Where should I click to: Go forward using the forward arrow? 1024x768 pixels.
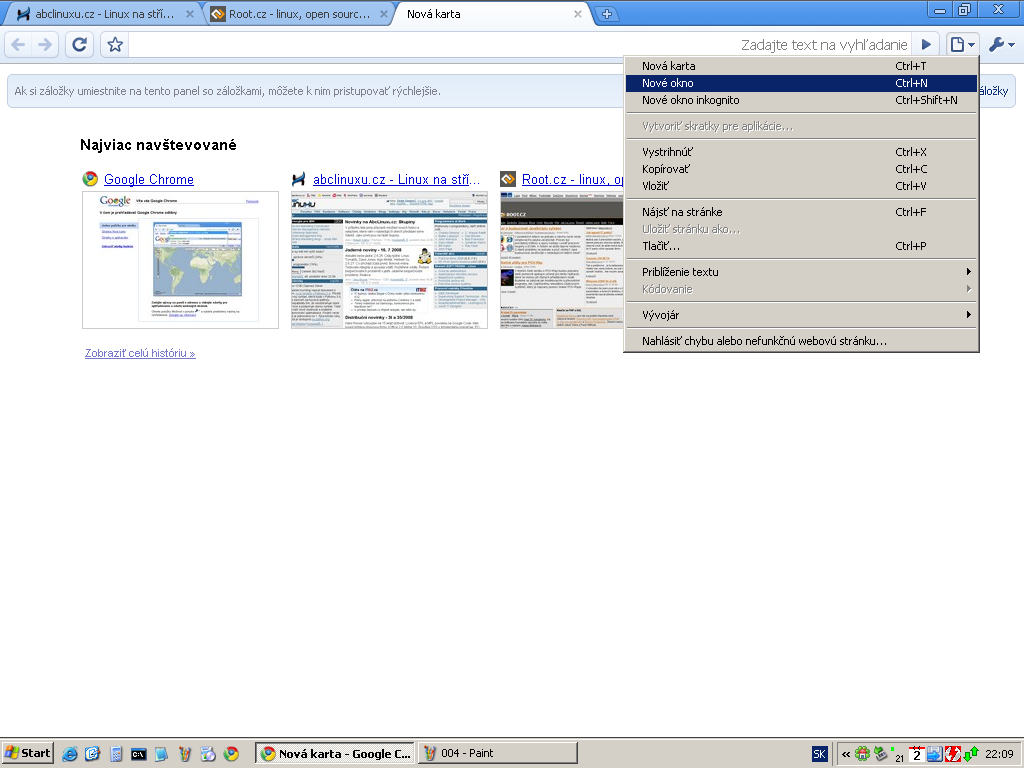(45, 44)
